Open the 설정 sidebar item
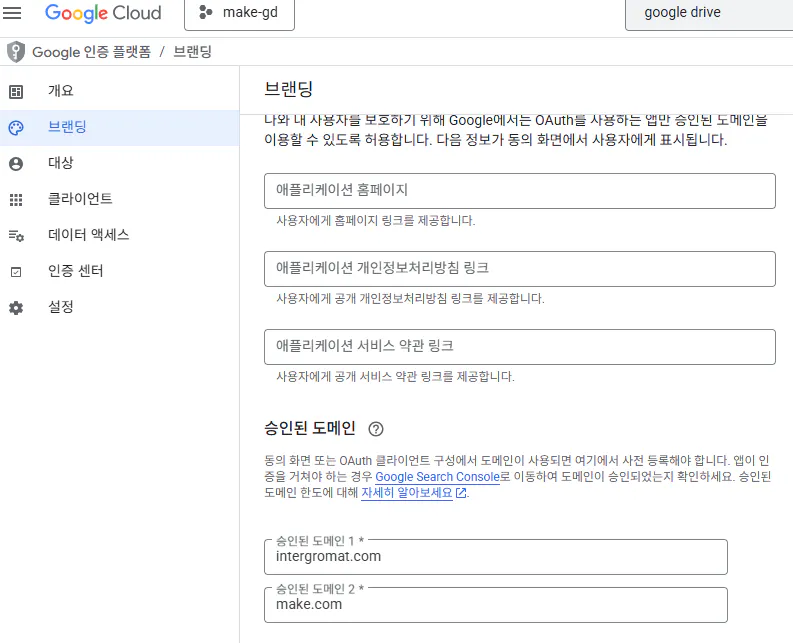This screenshot has height=643, width=793. coord(120,307)
